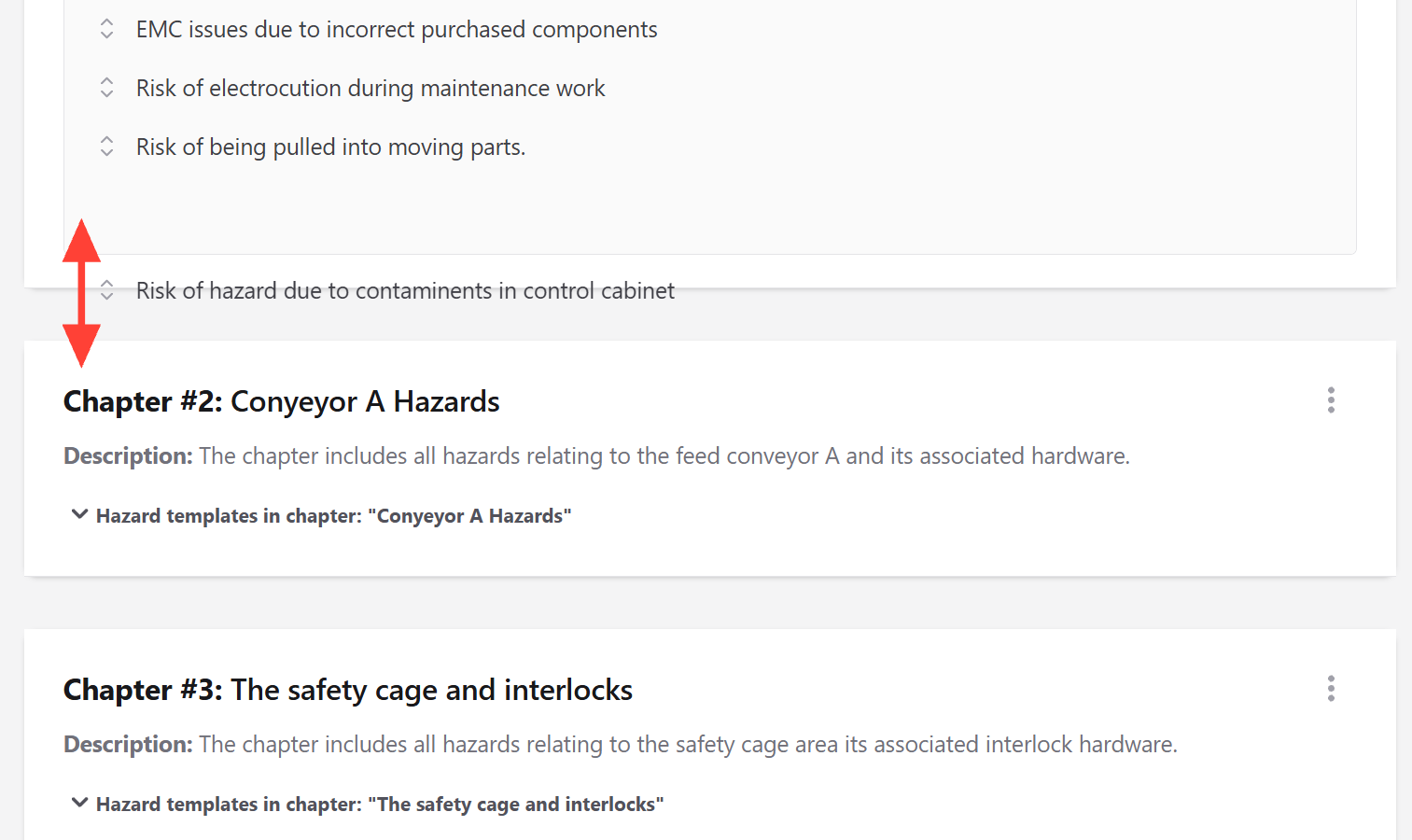Image resolution: width=1412 pixels, height=840 pixels.
Task: Click chevron next to safety cage templates label
Action: (80, 804)
